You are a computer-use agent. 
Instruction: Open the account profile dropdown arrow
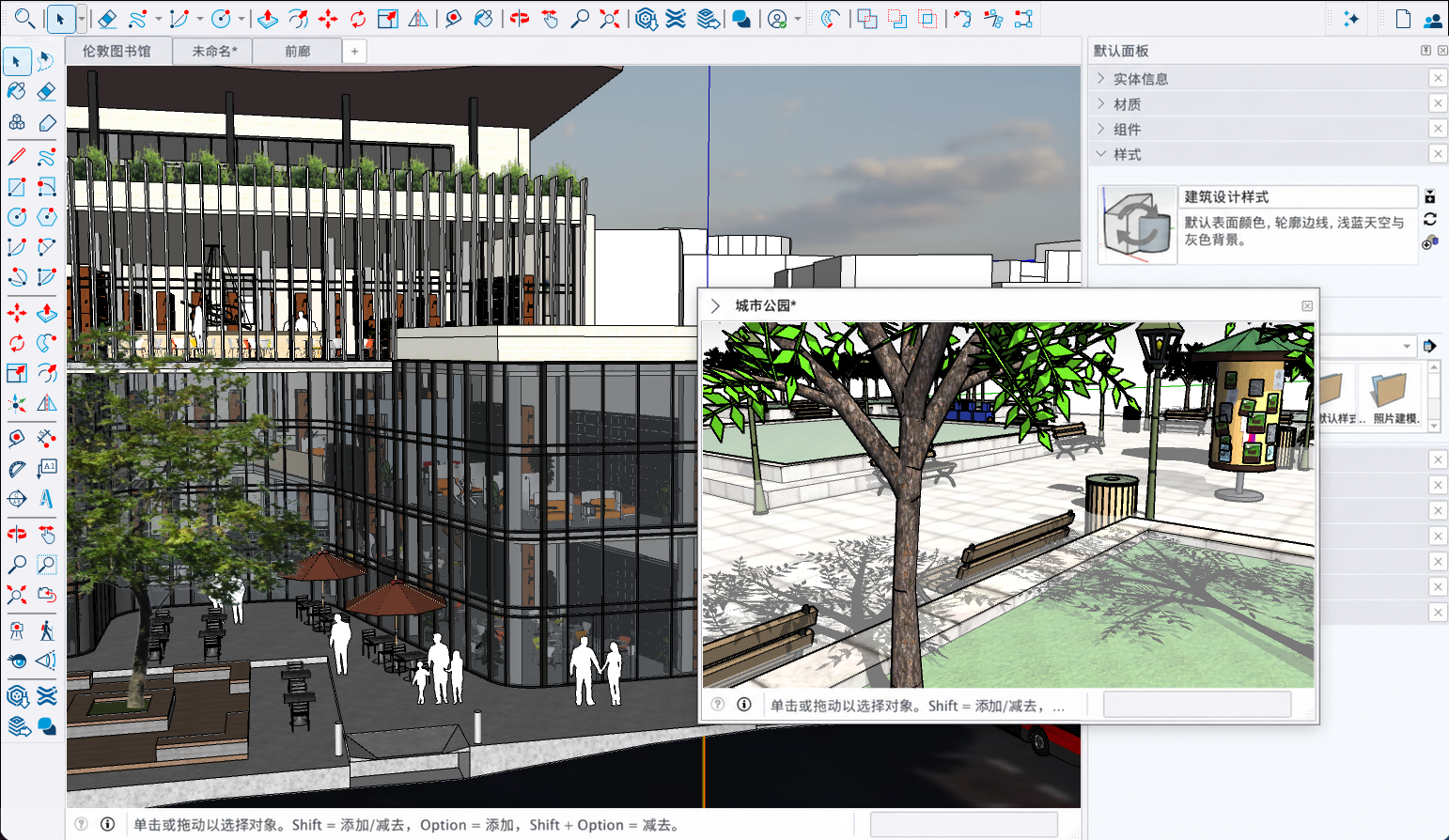tap(798, 19)
